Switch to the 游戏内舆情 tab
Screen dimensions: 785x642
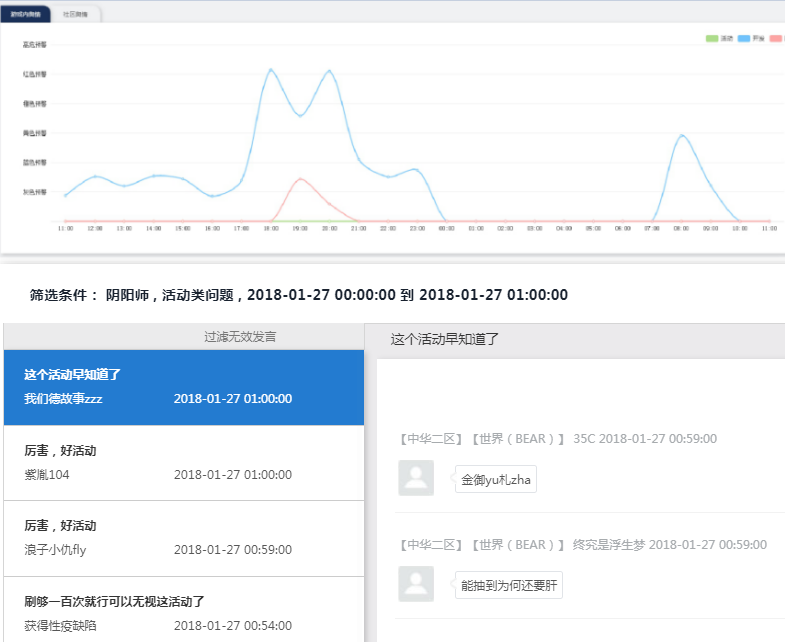point(26,16)
